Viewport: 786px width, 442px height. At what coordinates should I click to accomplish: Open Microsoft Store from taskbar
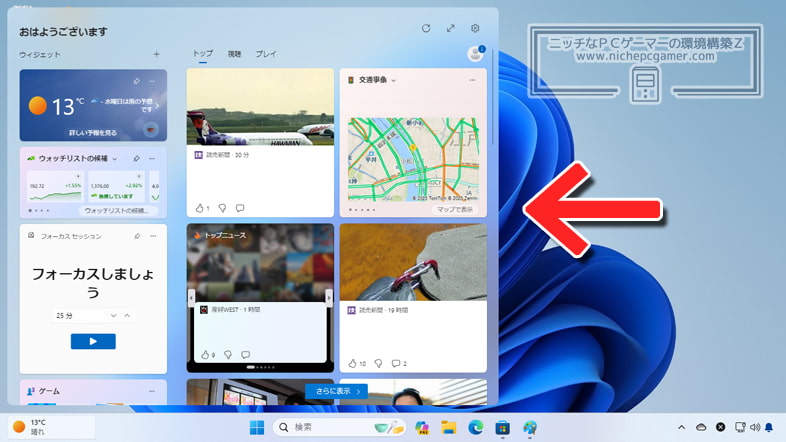pyautogui.click(x=502, y=427)
